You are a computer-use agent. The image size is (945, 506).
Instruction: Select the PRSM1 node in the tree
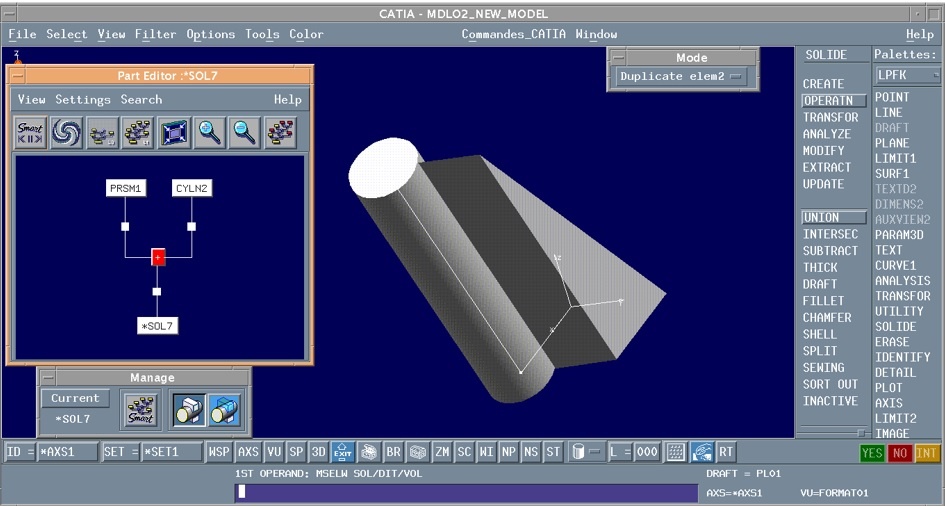pos(126,189)
